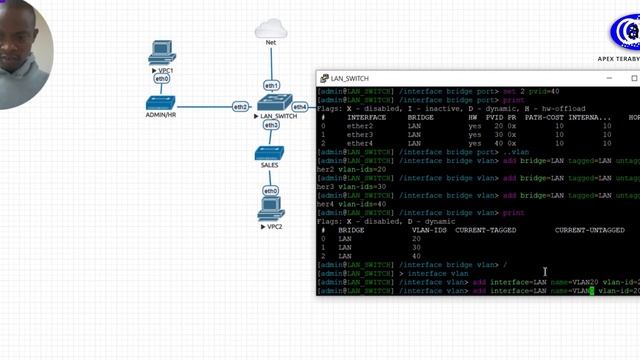Image resolution: width=640 pixels, height=360 pixels.
Task: Click the eth3 port label below LAN_SWITCH
Action: [271, 125]
